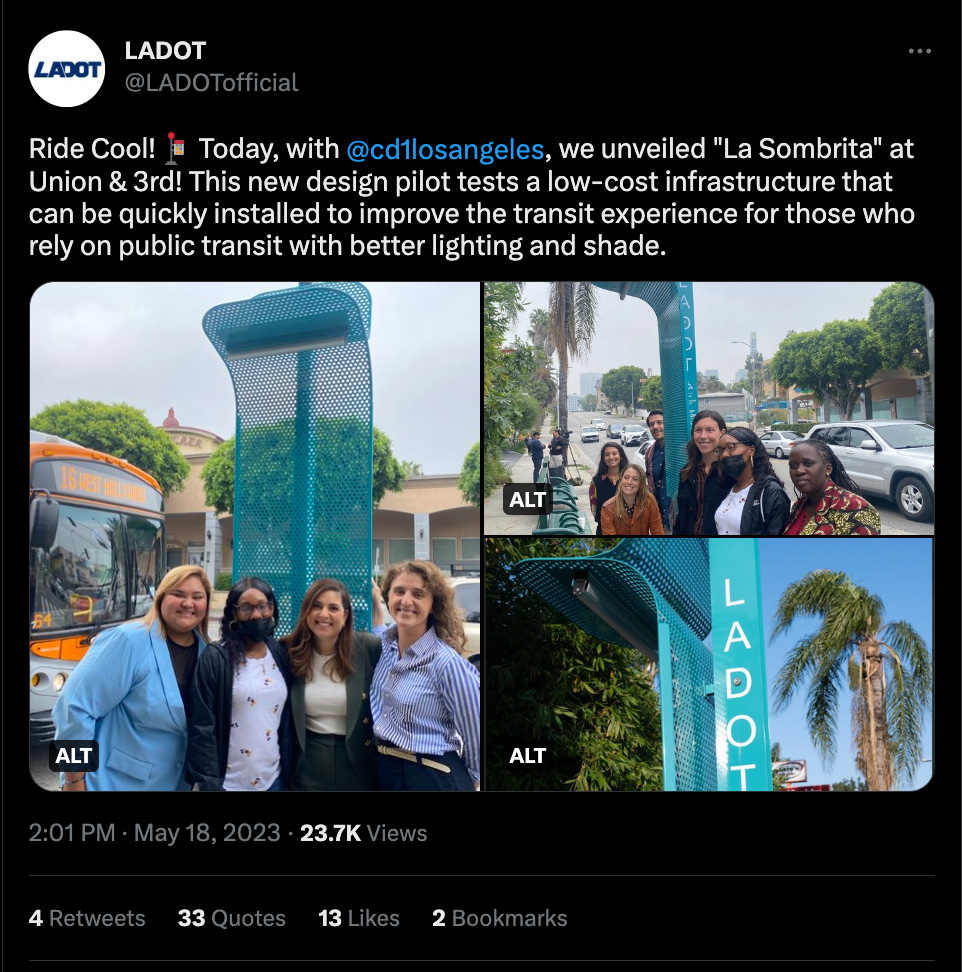Show ALT text on LADOT sign photo

coord(527,756)
